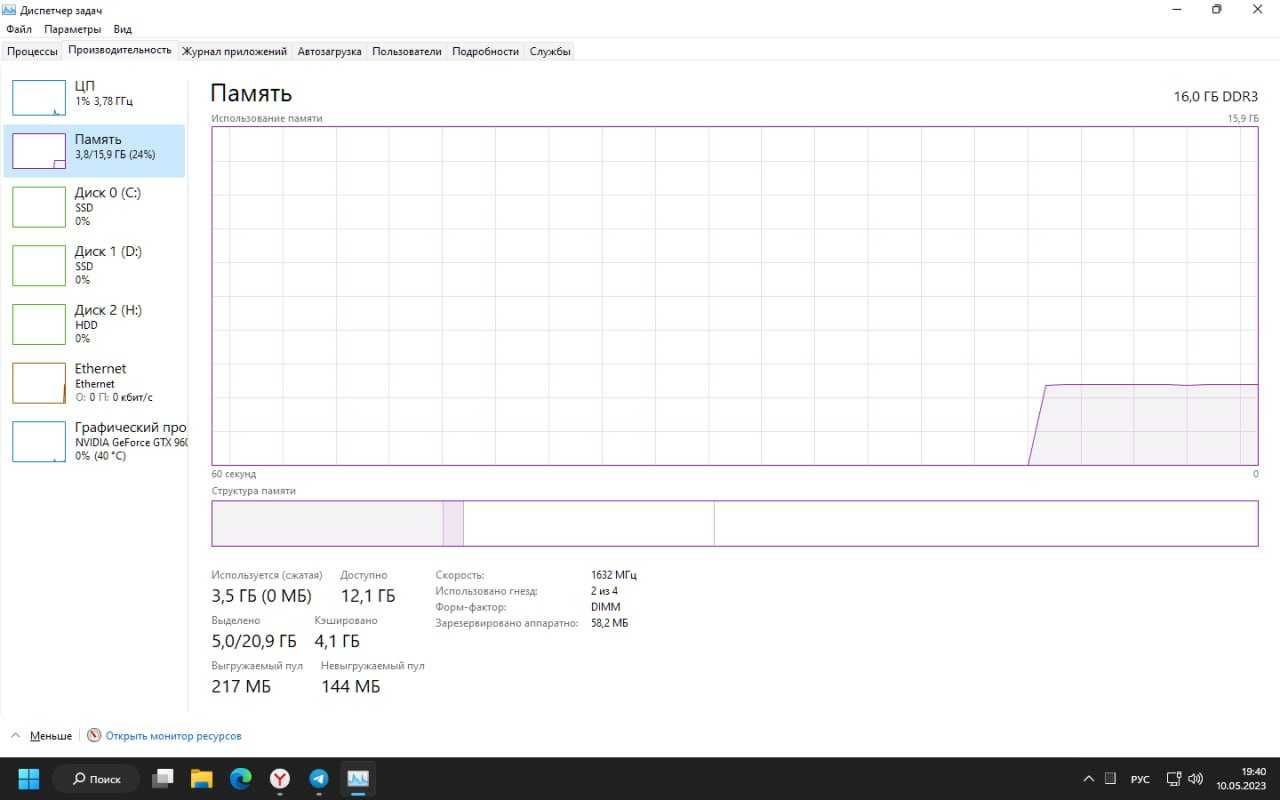Click the resource monitor gauge icon
The image size is (1280, 800).
(94, 736)
